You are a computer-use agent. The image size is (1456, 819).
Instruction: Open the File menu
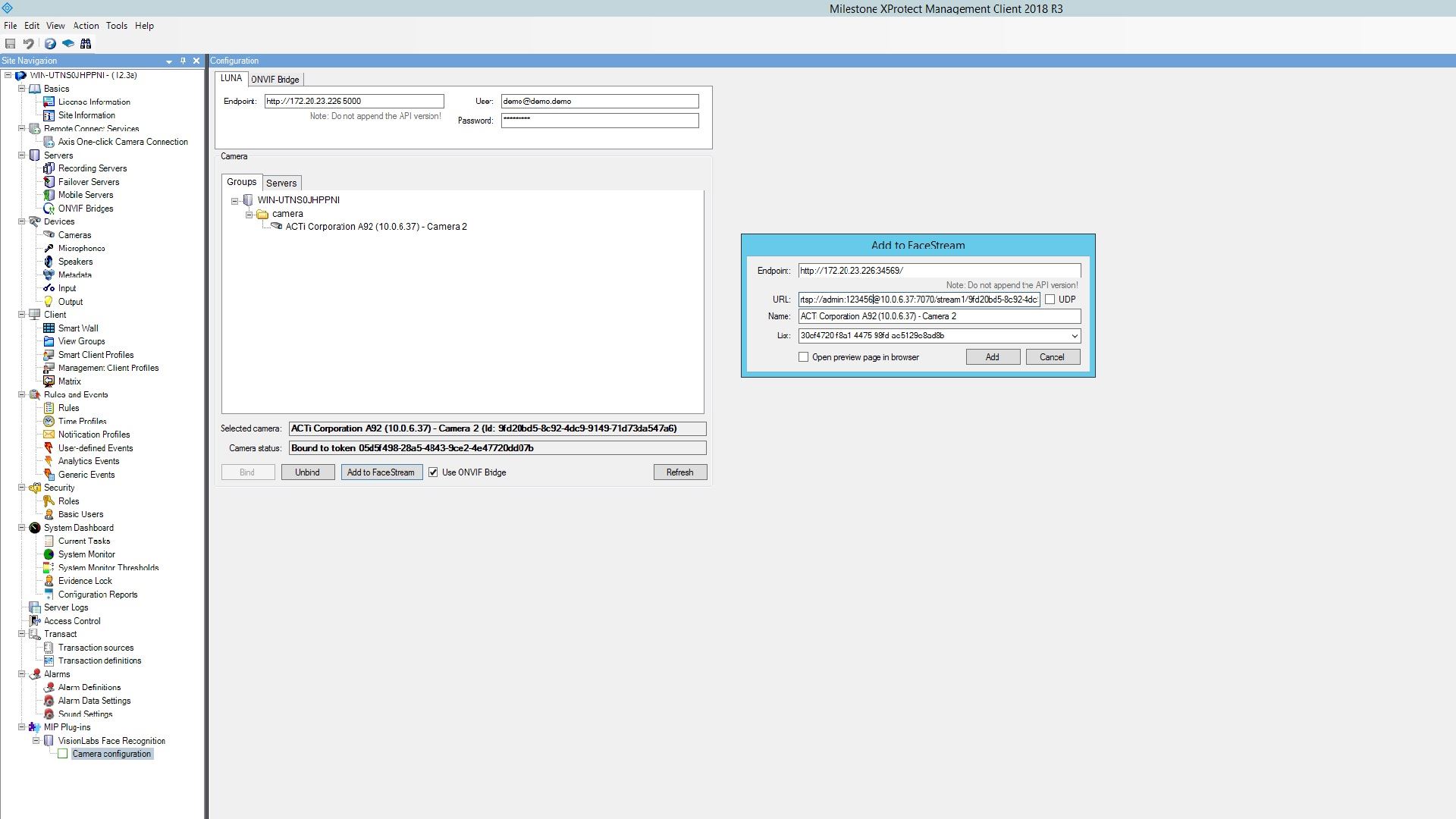11,26
